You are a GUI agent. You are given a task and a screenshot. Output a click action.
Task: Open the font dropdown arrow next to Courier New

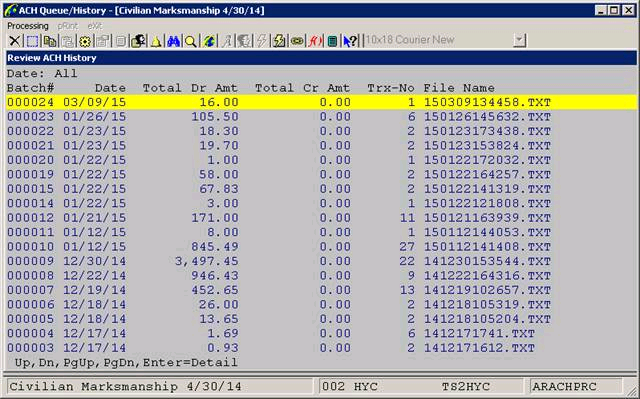[x=519, y=40]
